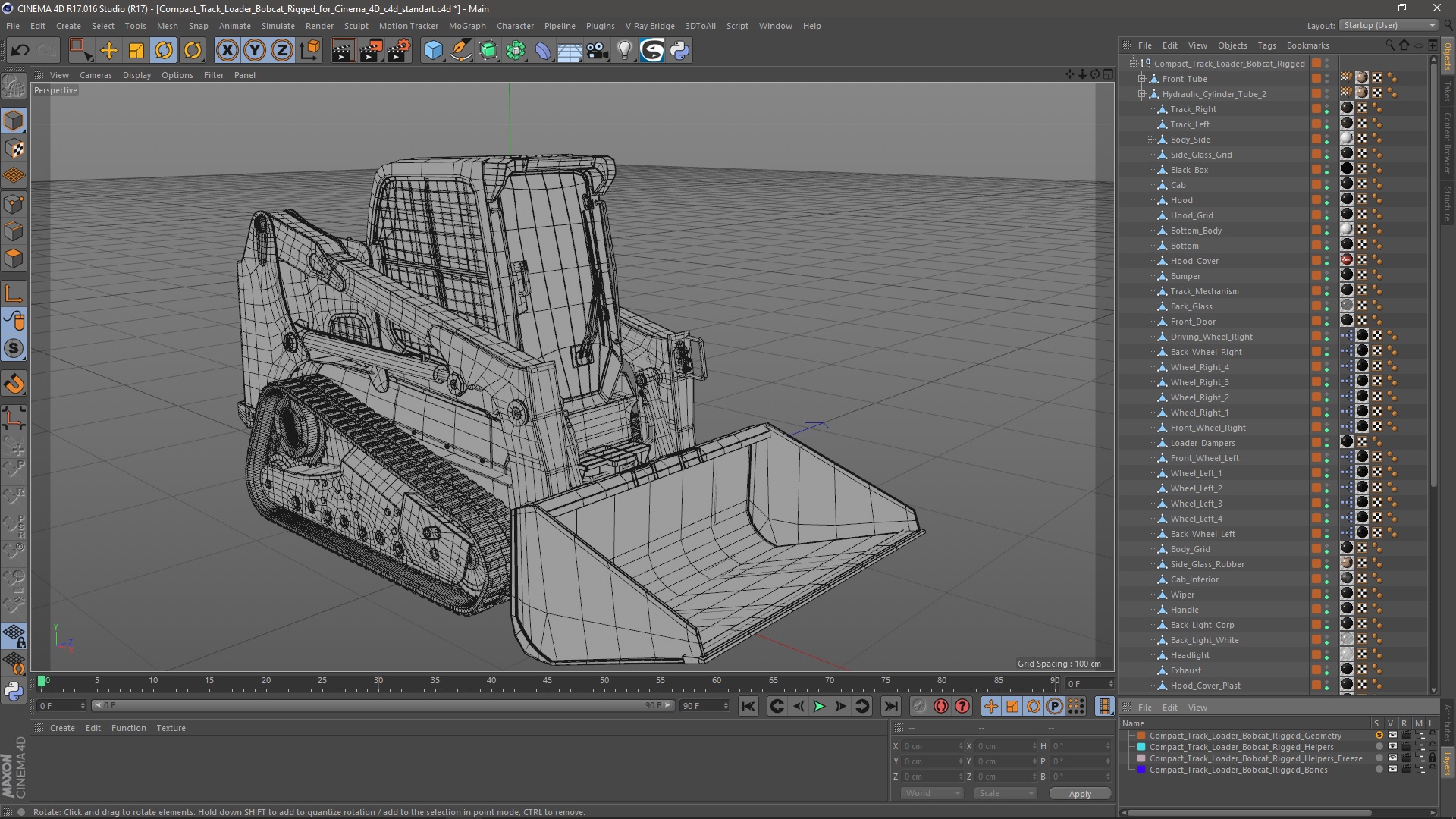Toggle X axis lock
This screenshot has height=819, width=1456.
(227, 51)
